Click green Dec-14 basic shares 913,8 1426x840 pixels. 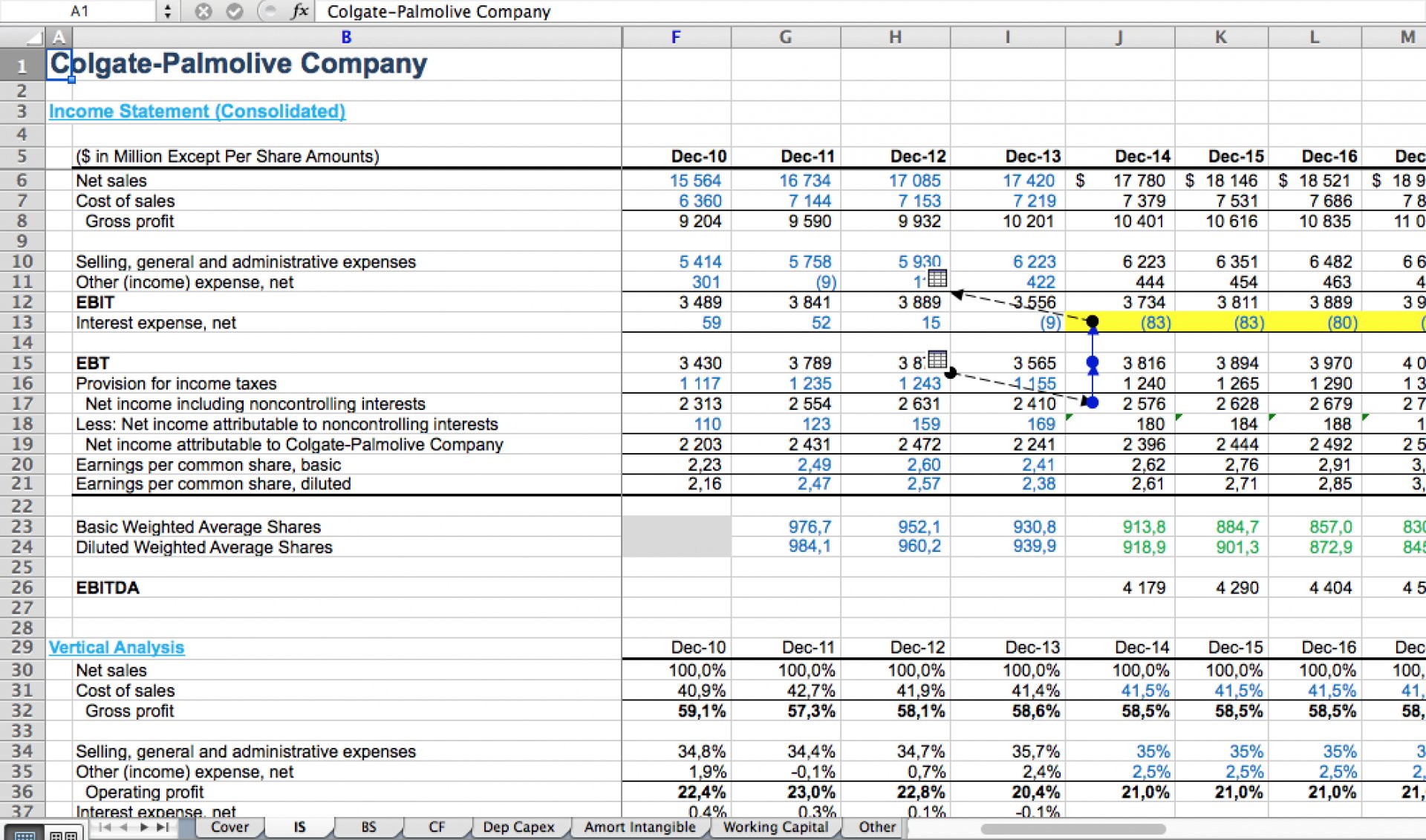pyautogui.click(x=1145, y=527)
